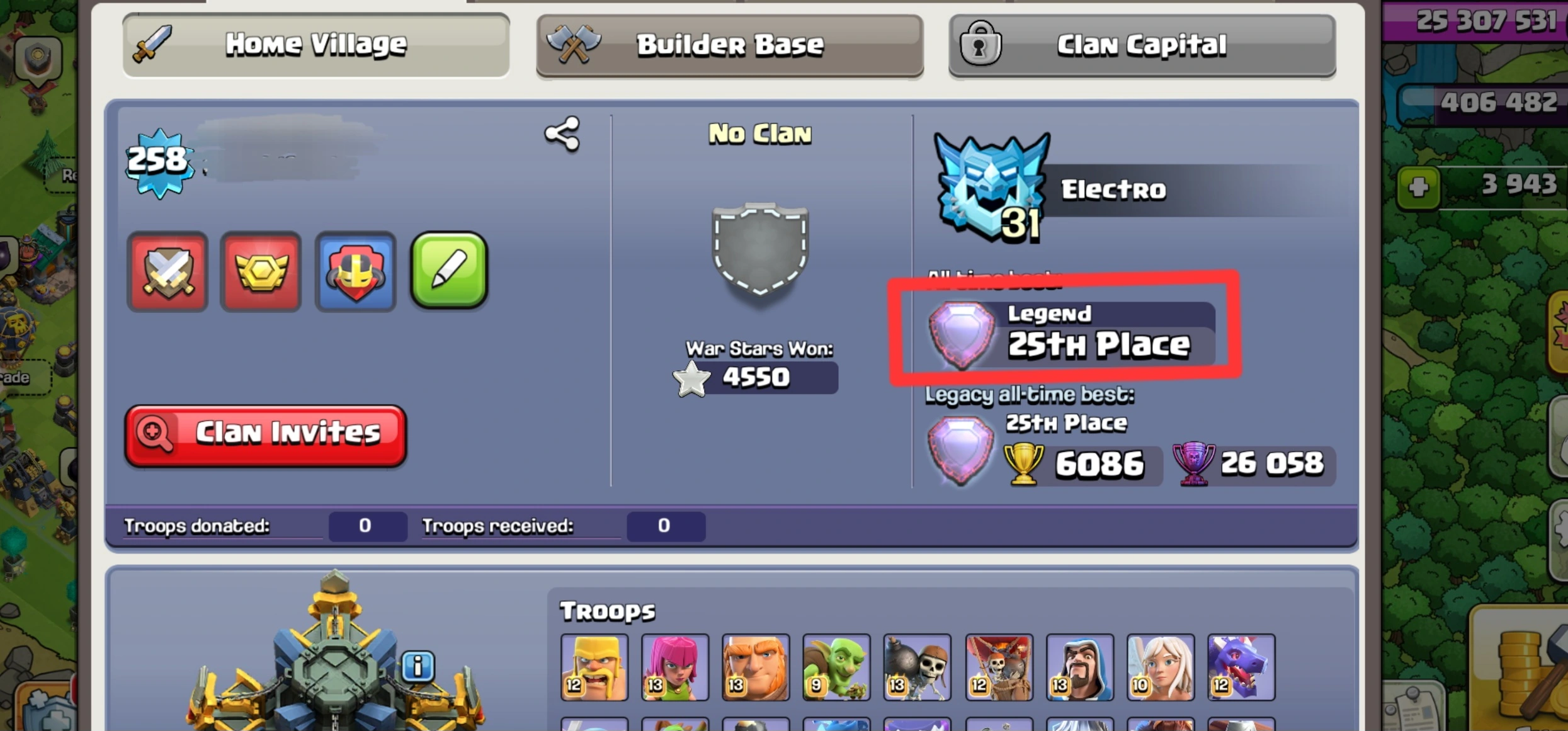Tap the empty No Clan shield
Image resolution: width=1568 pixels, height=731 pixels.
click(x=760, y=250)
